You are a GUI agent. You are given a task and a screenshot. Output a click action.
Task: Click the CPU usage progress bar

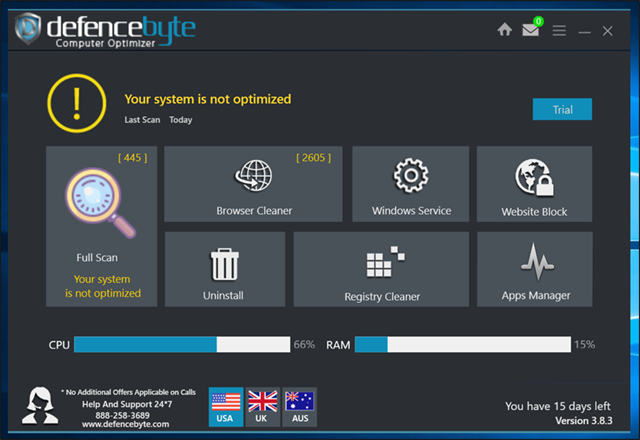tap(182, 344)
